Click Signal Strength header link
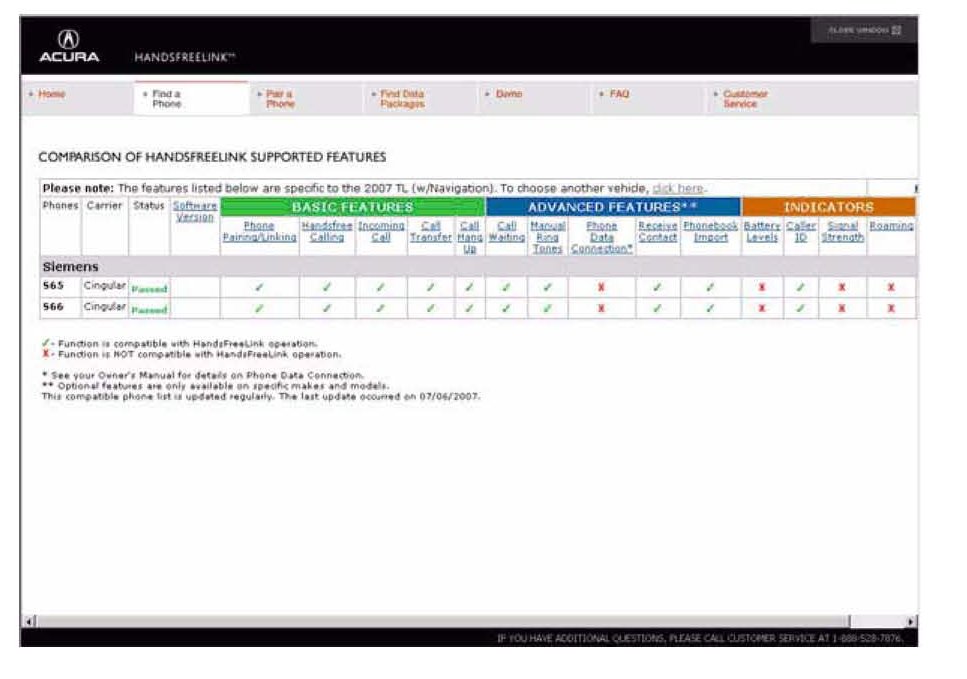 point(842,232)
